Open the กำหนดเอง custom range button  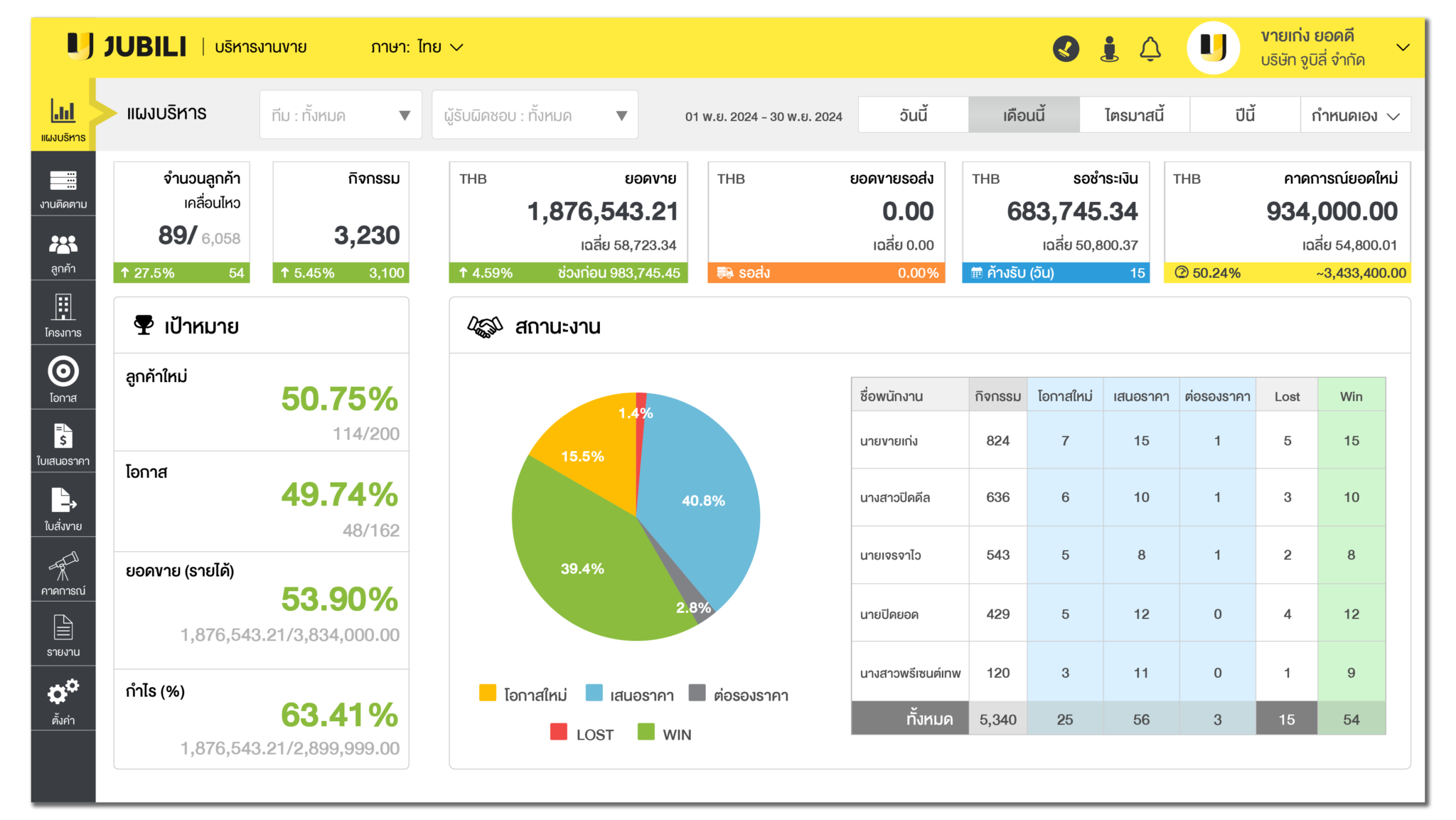pyautogui.click(x=1354, y=115)
